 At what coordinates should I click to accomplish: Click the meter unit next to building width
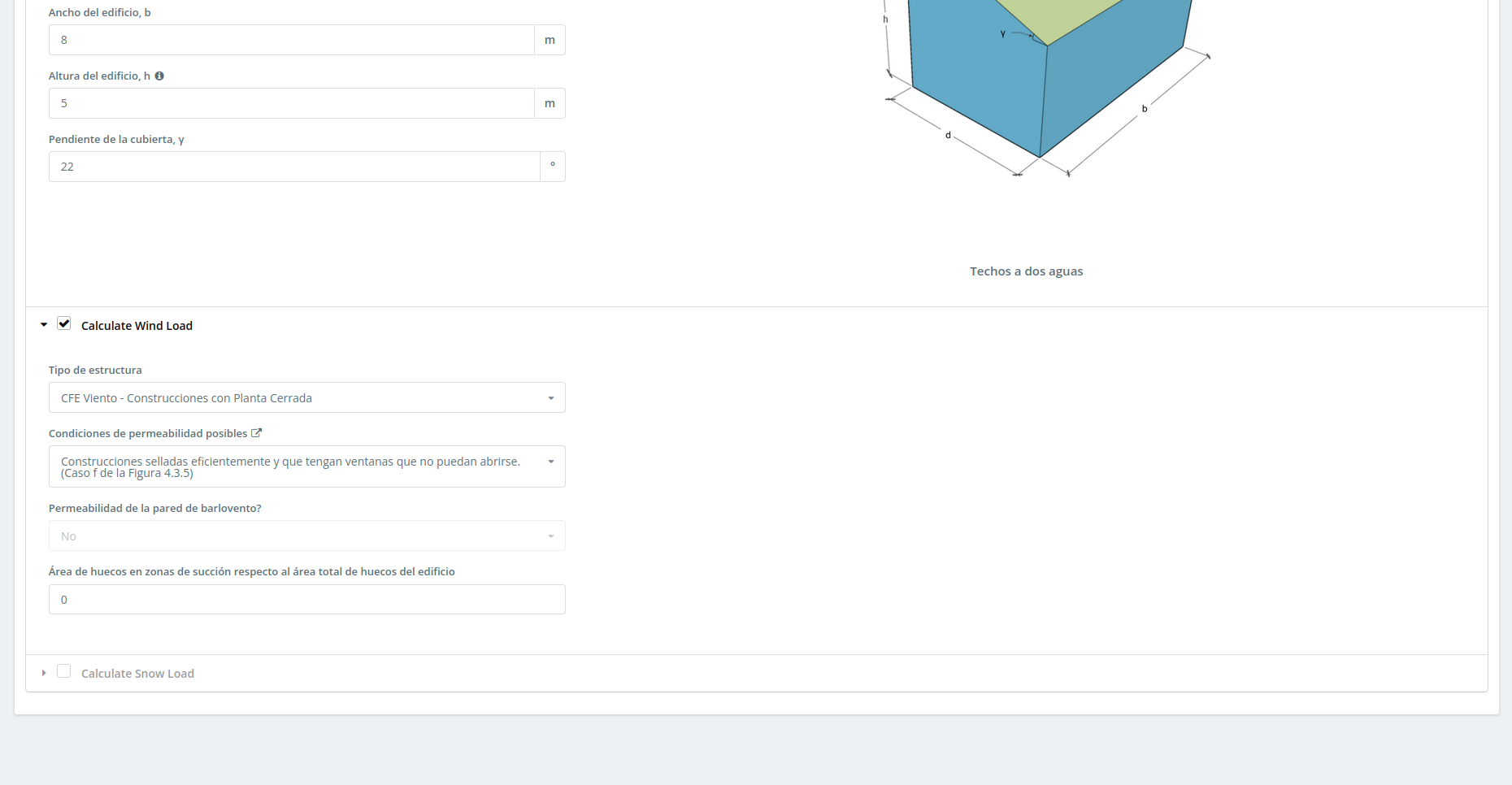pyautogui.click(x=550, y=40)
